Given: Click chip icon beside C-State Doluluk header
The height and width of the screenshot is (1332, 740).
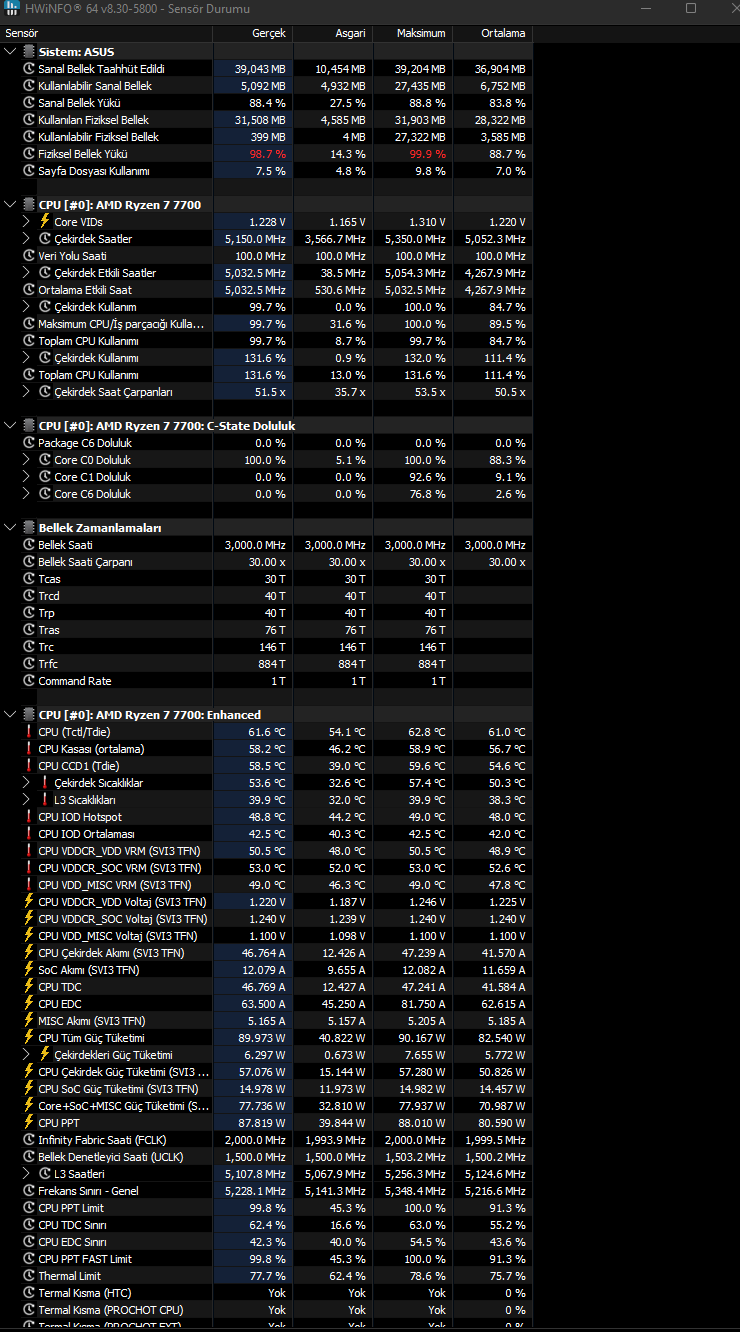Looking at the screenshot, I should 28,426.
